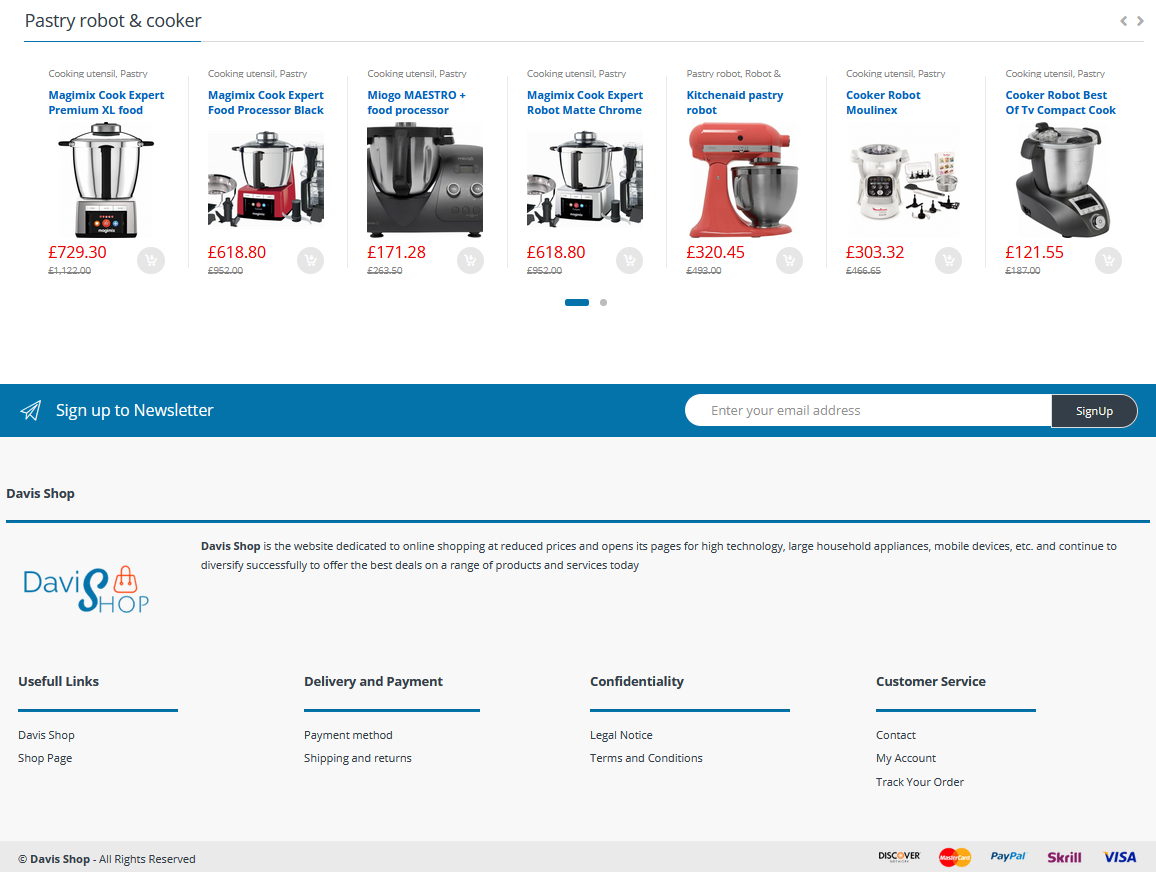
Task: Open Magimix Cook Expert Premium XL food link
Action: point(106,102)
